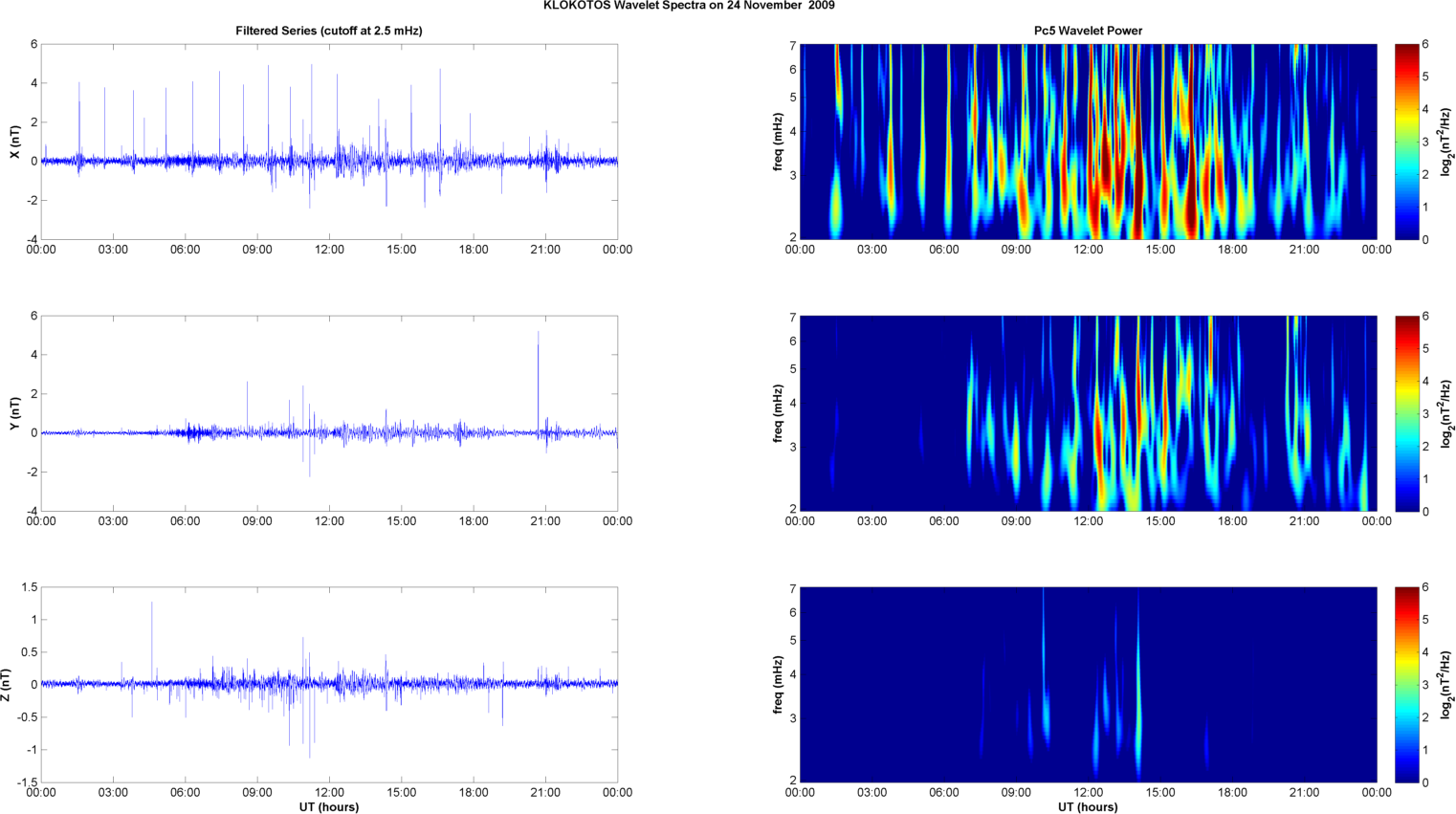Click the Z component wavelet power spectrogram
1456x814 pixels.
(1088, 685)
